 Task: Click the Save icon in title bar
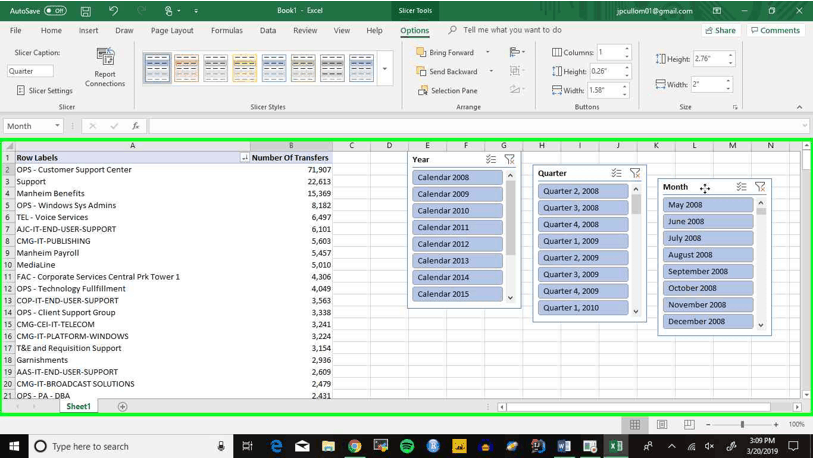coord(86,11)
